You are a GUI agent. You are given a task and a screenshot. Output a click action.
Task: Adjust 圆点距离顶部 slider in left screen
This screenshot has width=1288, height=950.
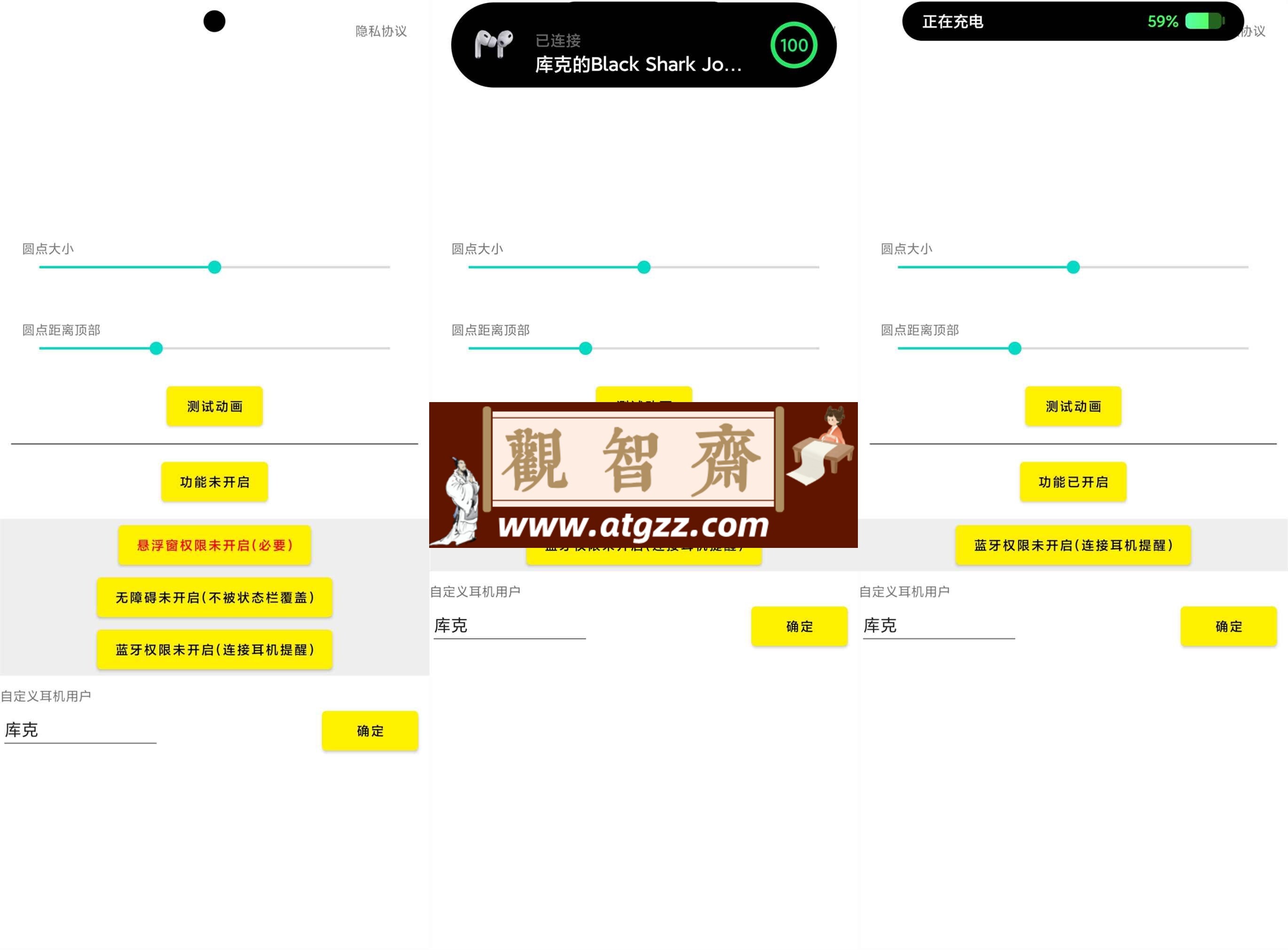pyautogui.click(x=214, y=348)
